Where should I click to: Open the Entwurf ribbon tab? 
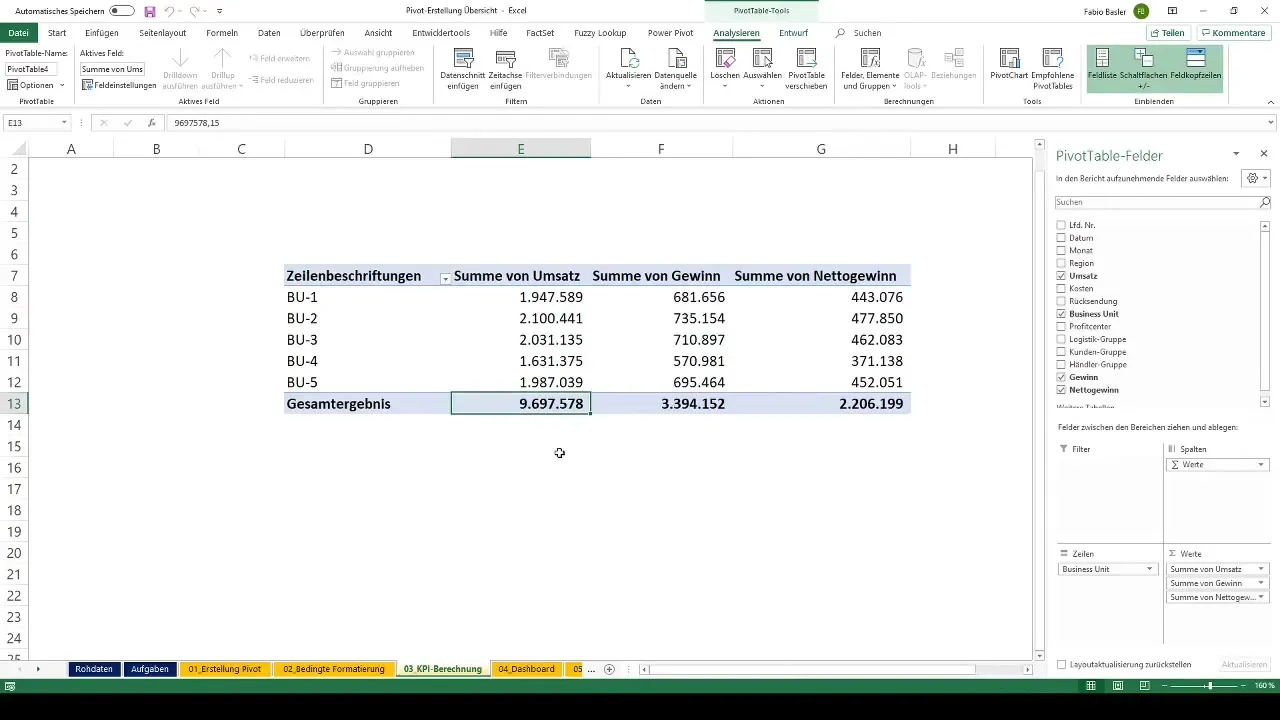(793, 33)
